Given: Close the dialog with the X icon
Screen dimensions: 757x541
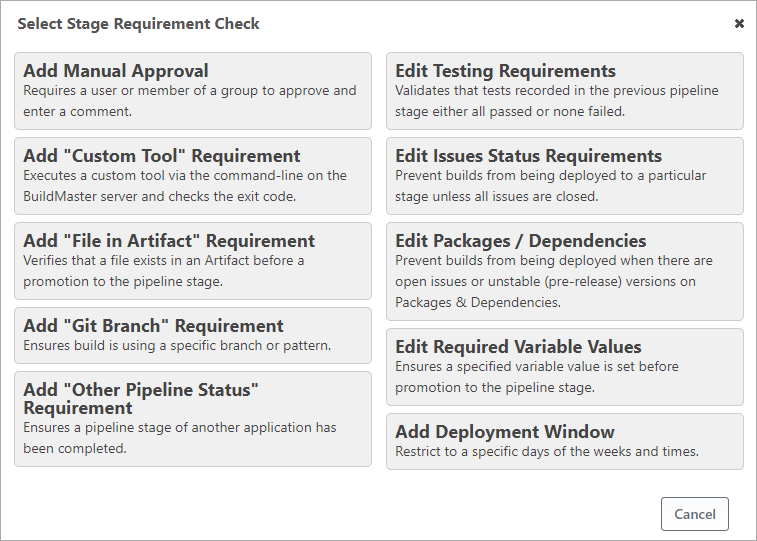Looking at the screenshot, I should (x=739, y=23).
